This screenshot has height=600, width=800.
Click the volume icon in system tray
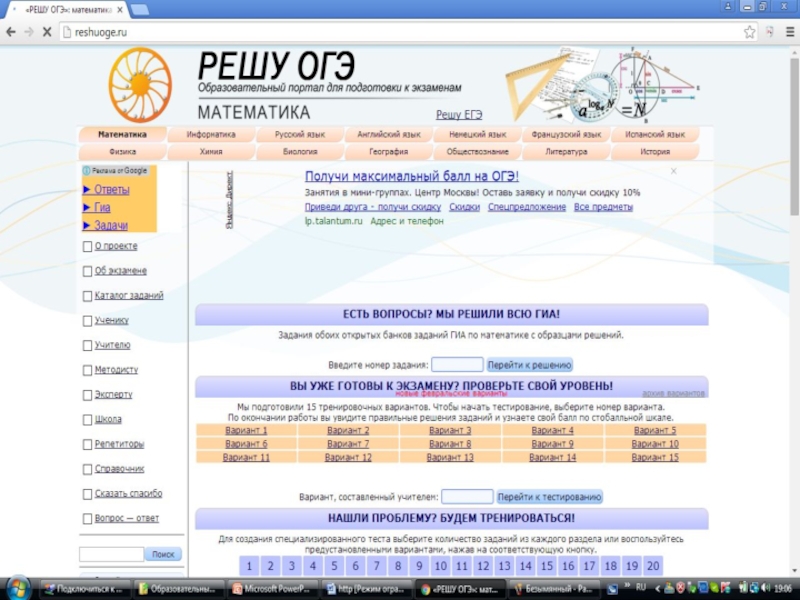[765, 588]
